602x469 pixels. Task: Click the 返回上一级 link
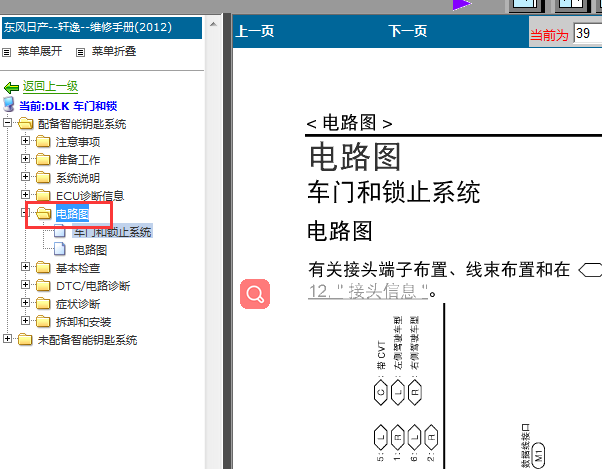50,86
